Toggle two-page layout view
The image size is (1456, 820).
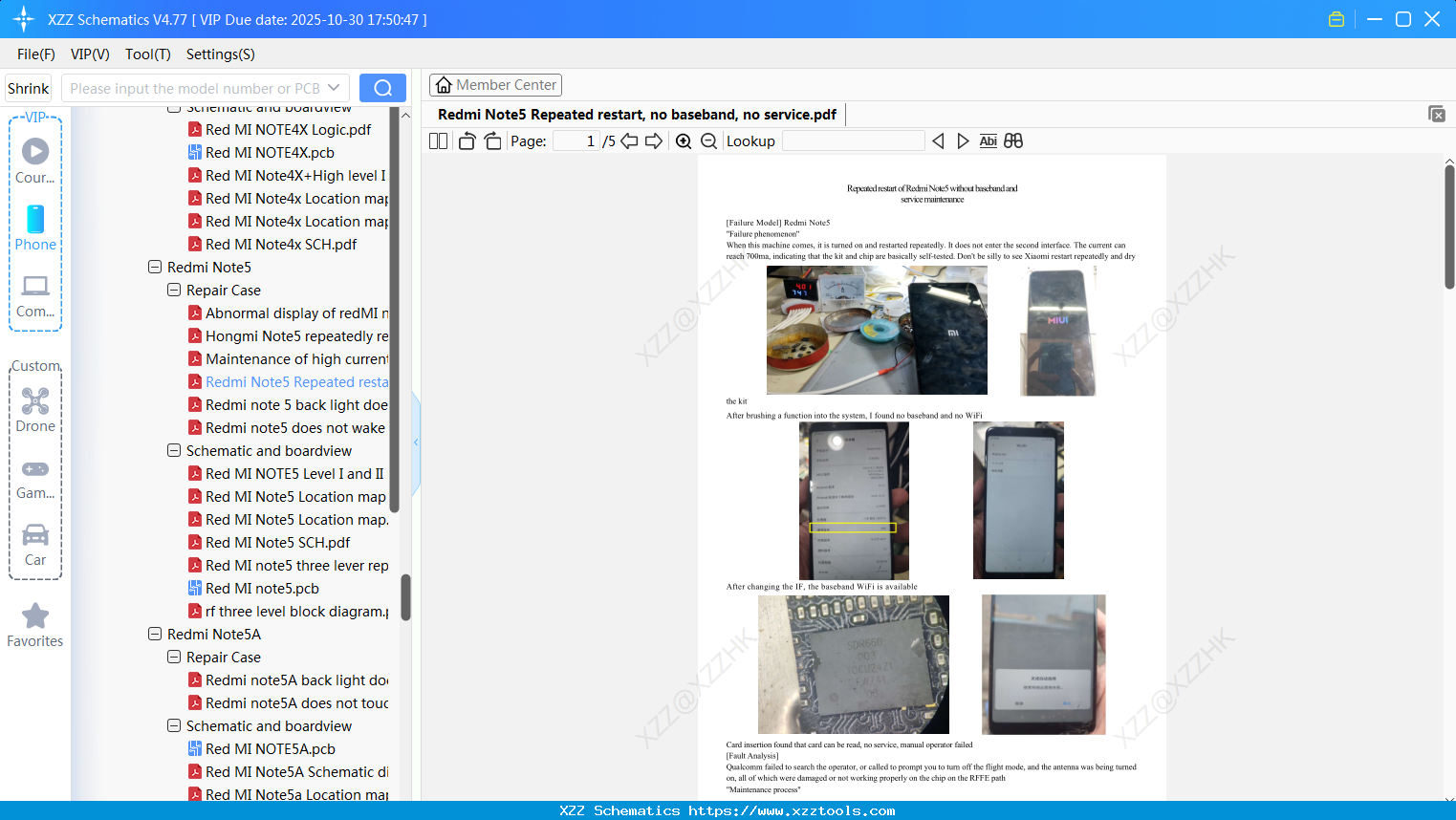click(437, 140)
